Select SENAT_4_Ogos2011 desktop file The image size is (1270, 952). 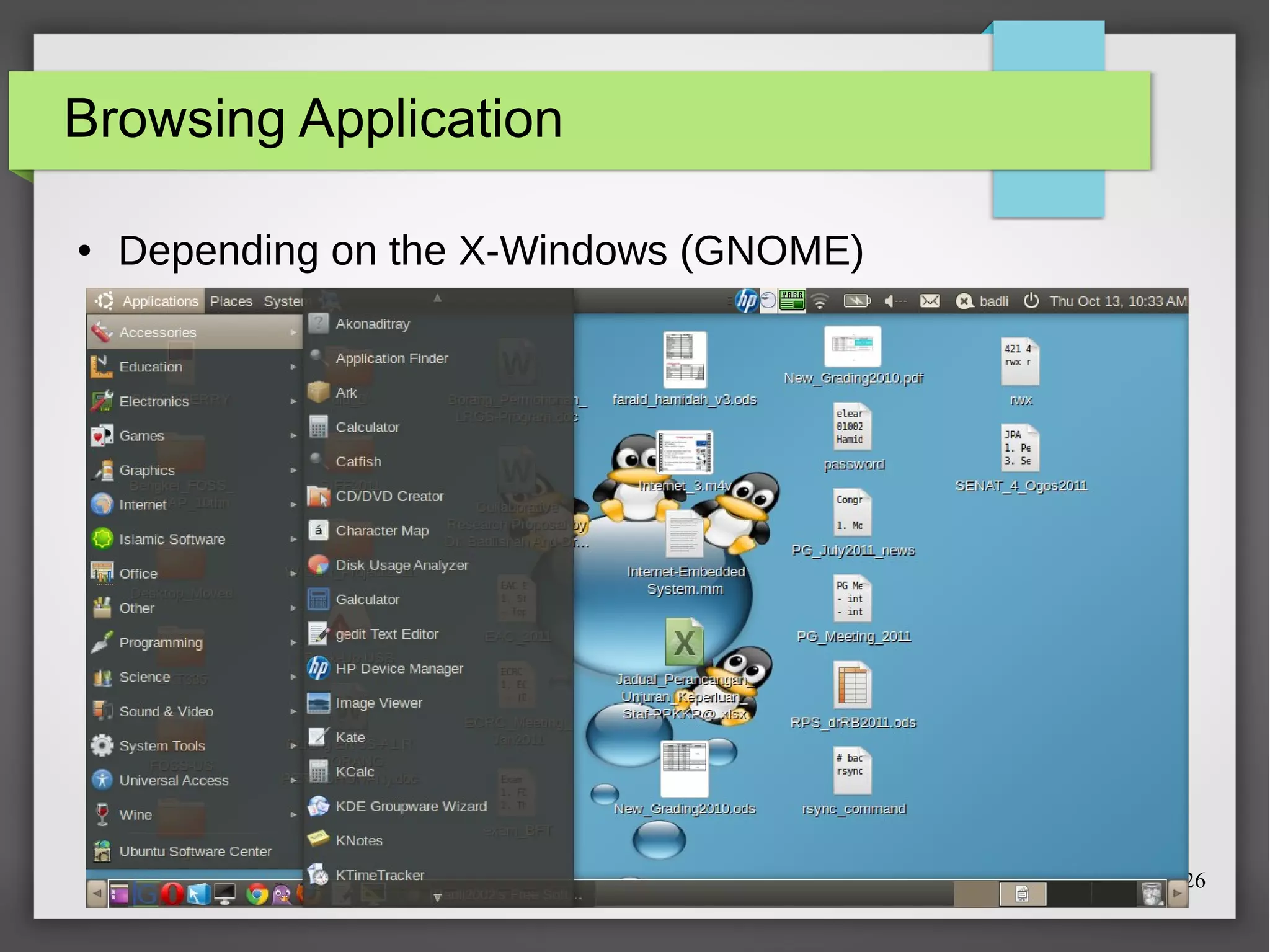(1021, 458)
